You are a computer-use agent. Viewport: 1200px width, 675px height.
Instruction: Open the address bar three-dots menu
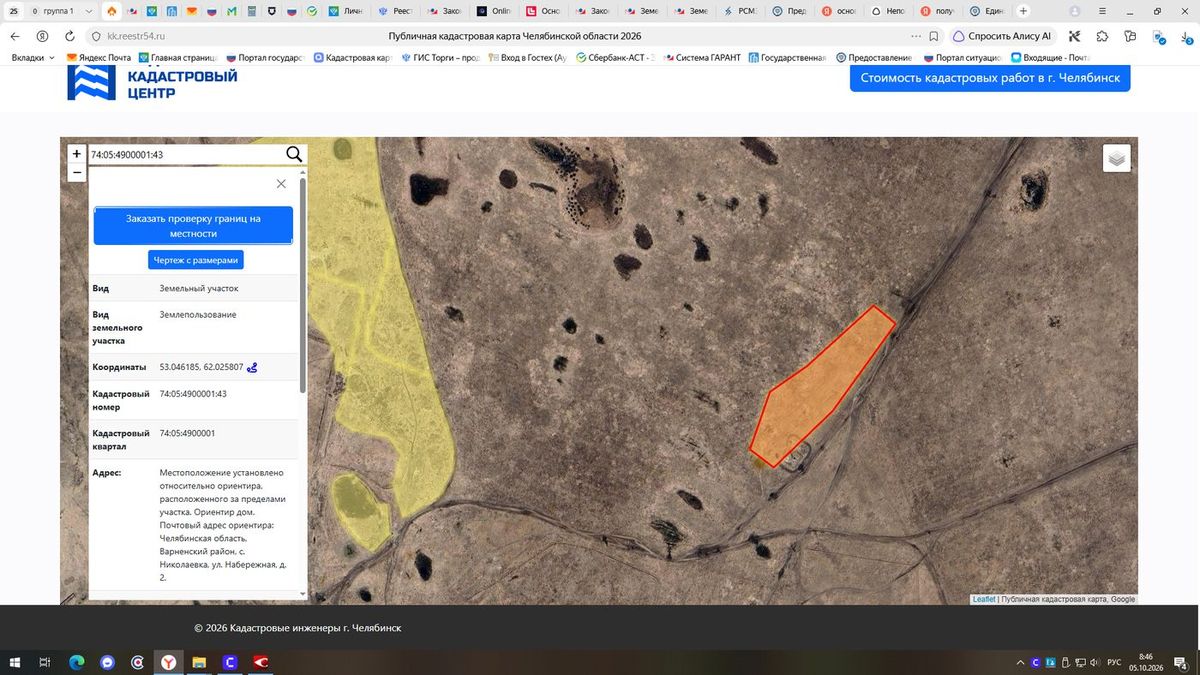(916, 36)
